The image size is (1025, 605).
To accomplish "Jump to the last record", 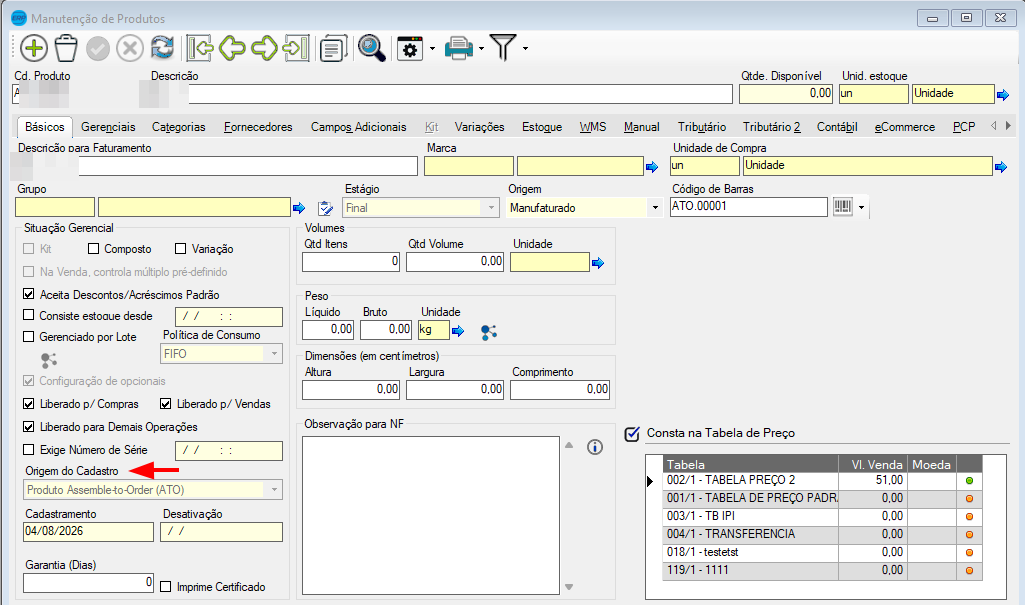I will (x=295, y=48).
